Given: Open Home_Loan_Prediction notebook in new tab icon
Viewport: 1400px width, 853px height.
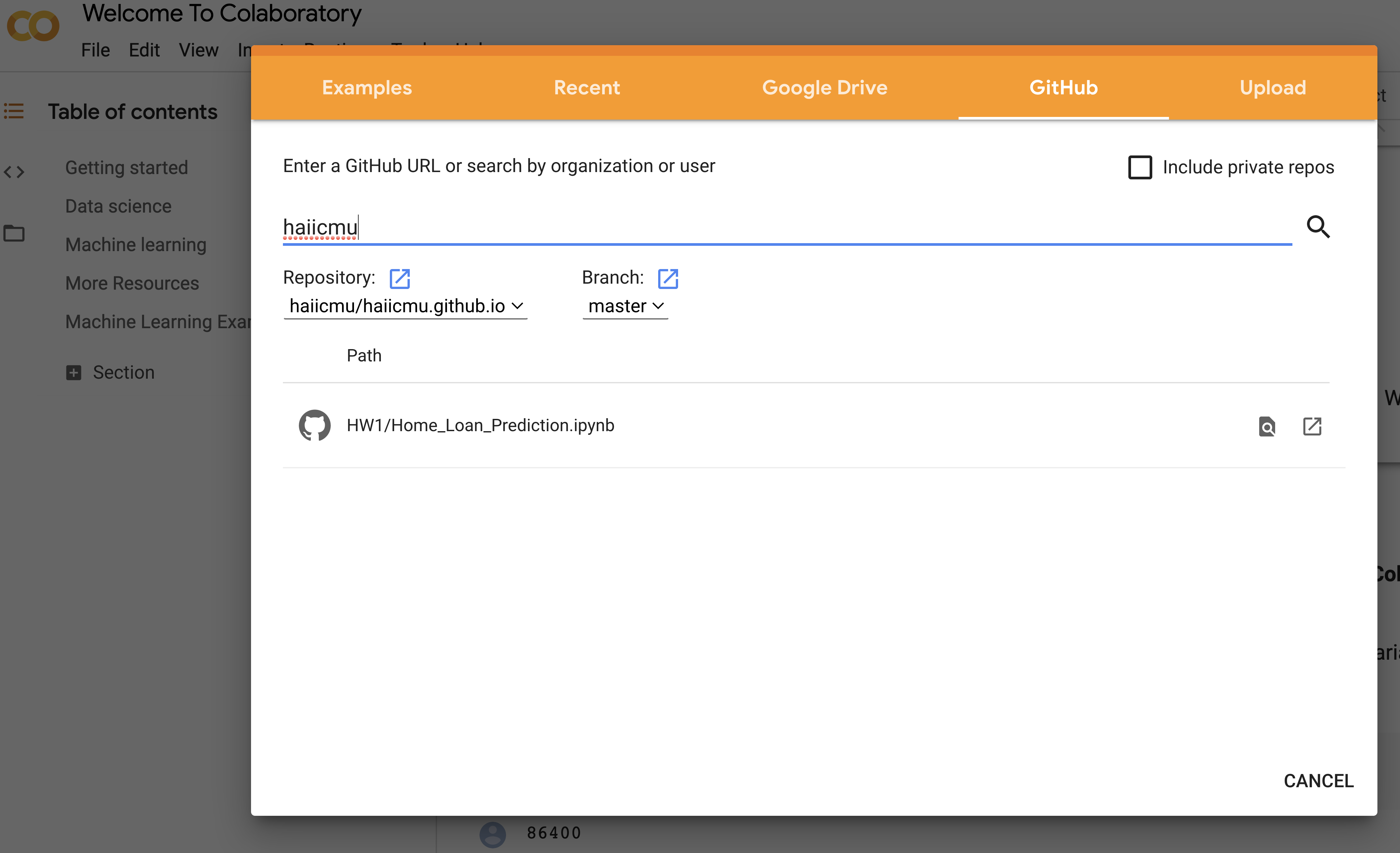Looking at the screenshot, I should [x=1312, y=426].
